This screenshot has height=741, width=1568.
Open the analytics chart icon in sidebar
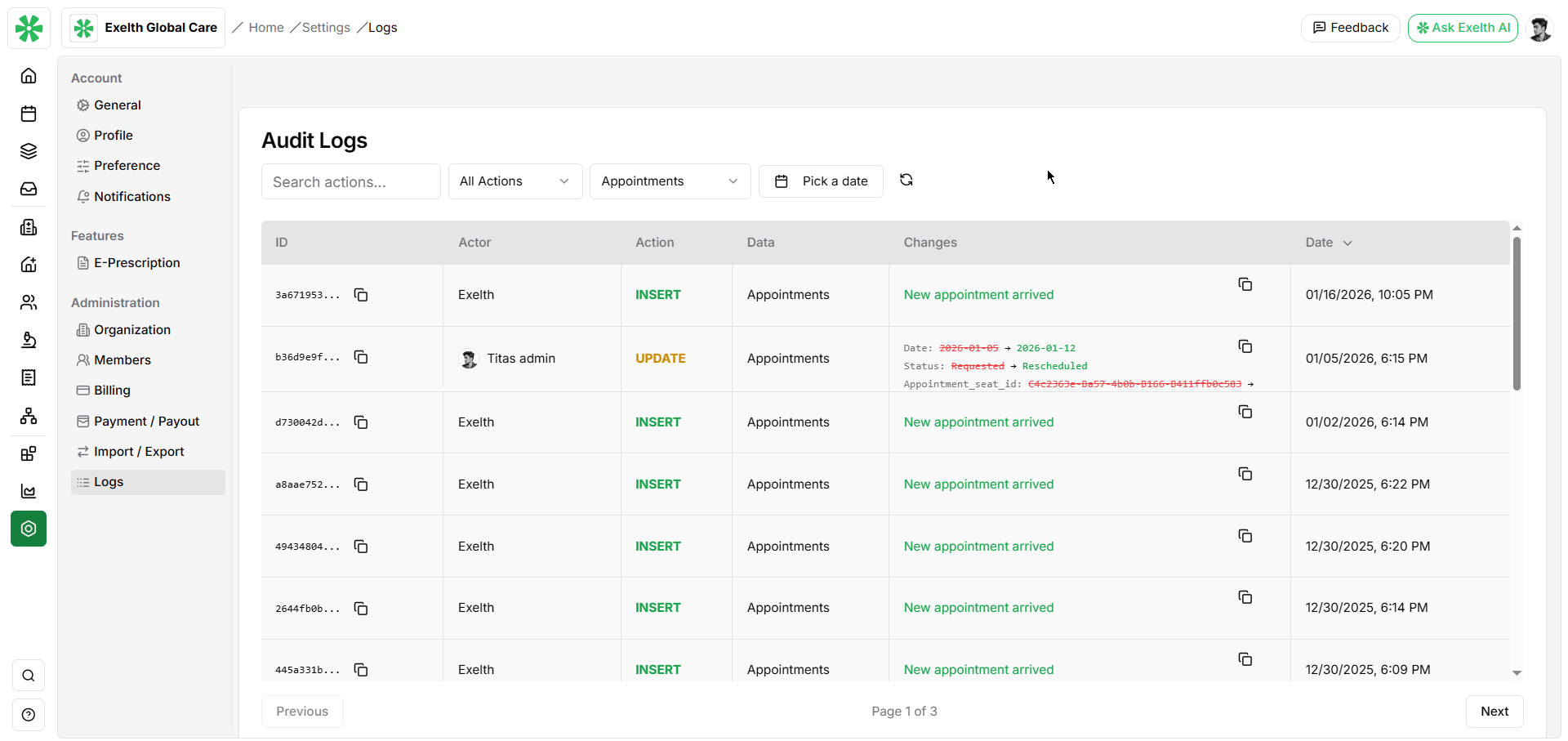pyautogui.click(x=29, y=491)
